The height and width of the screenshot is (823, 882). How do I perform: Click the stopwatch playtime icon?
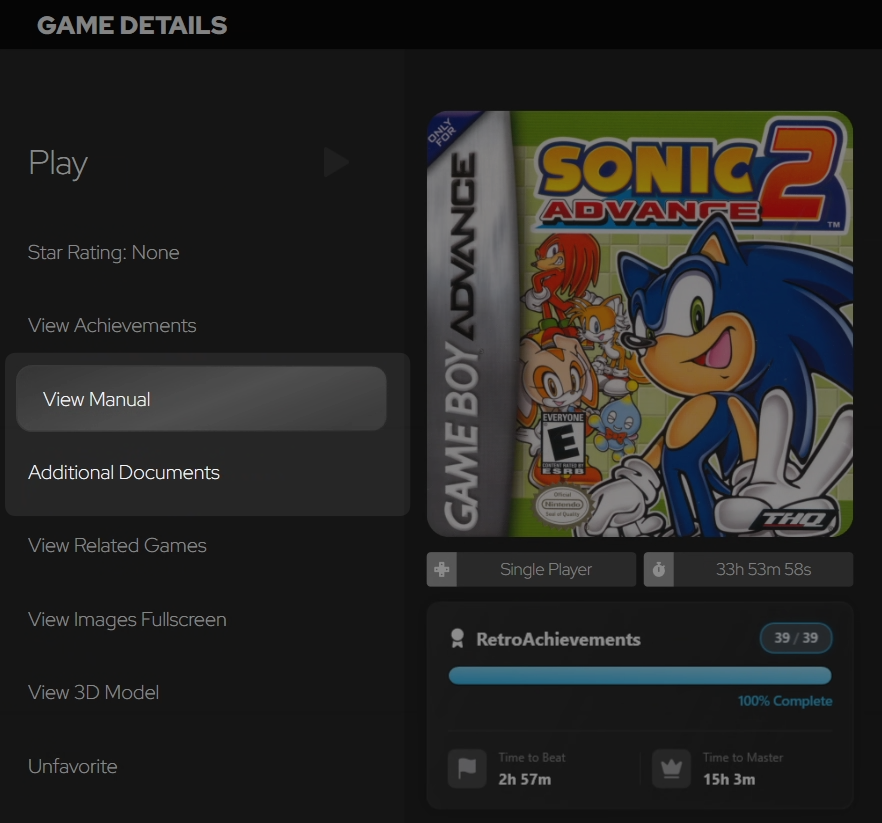pyautogui.click(x=659, y=569)
